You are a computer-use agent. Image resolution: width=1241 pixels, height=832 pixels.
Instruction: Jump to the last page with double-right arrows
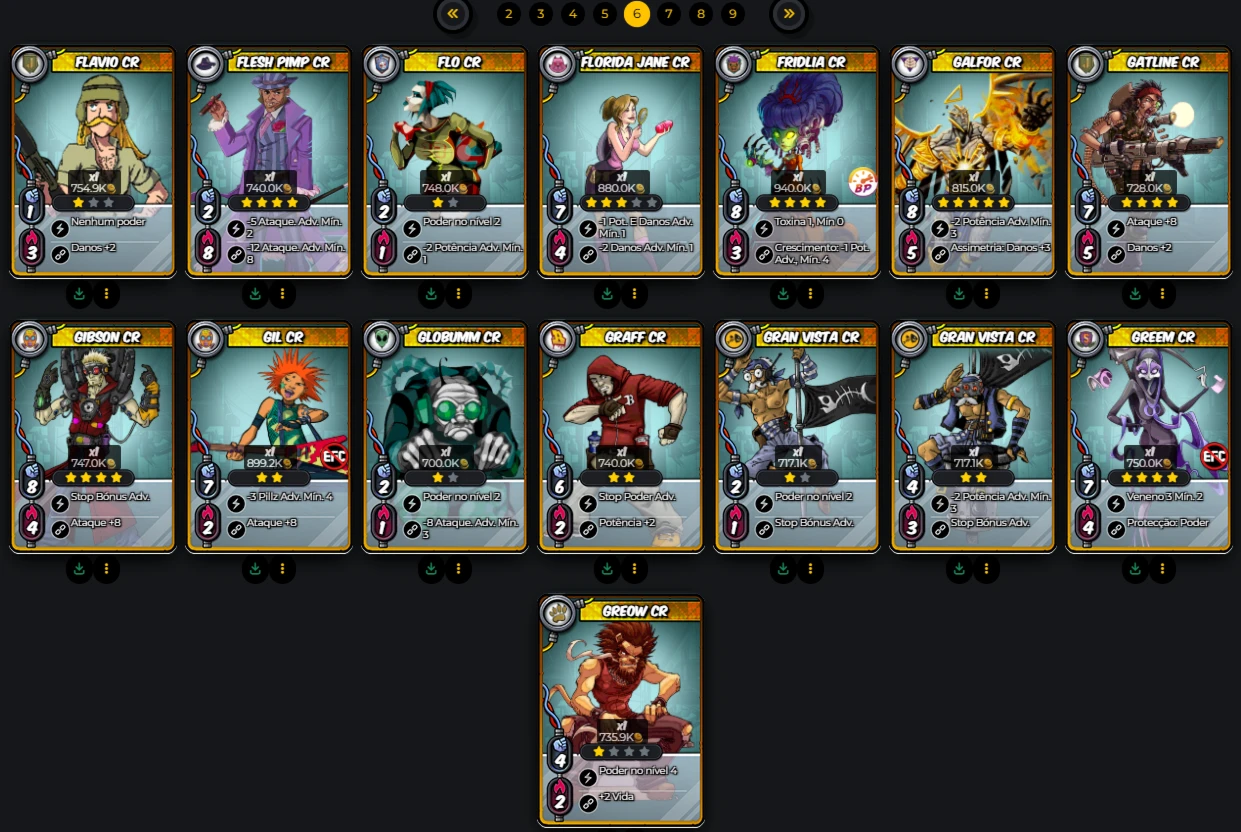[x=789, y=14]
